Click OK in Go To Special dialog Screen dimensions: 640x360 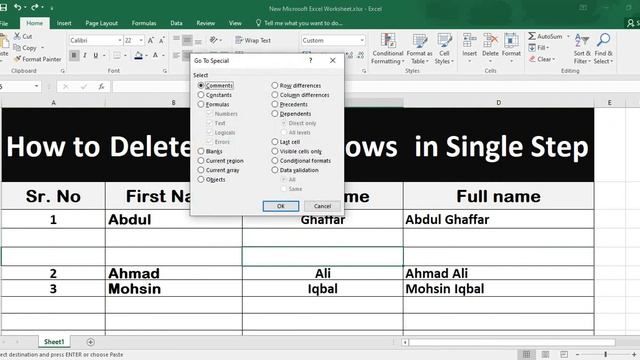point(281,206)
